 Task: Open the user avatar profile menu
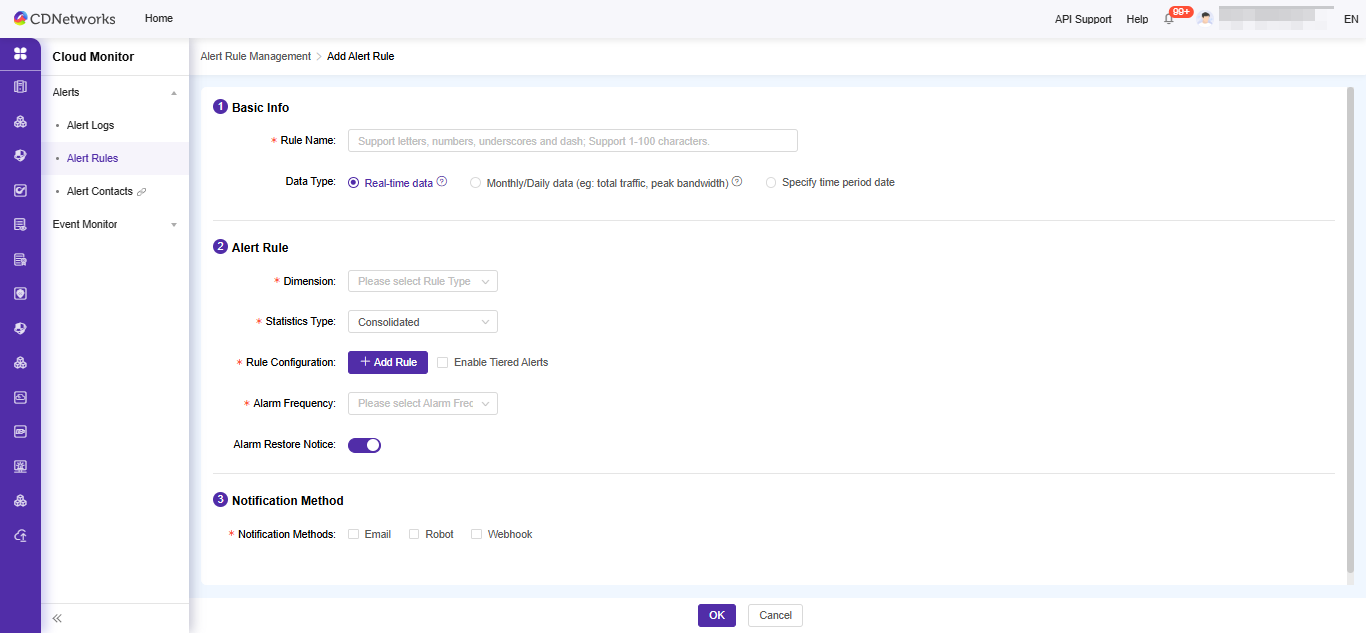click(1205, 19)
